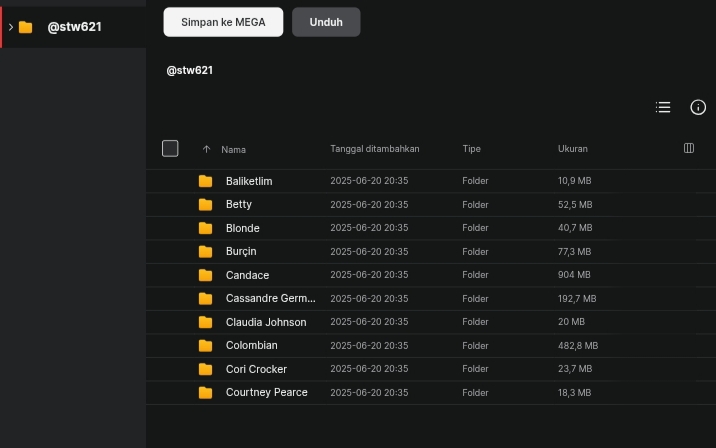This screenshot has height=448, width=716.
Task: Toggle the sort direction arrow by Nama
Action: 206,149
